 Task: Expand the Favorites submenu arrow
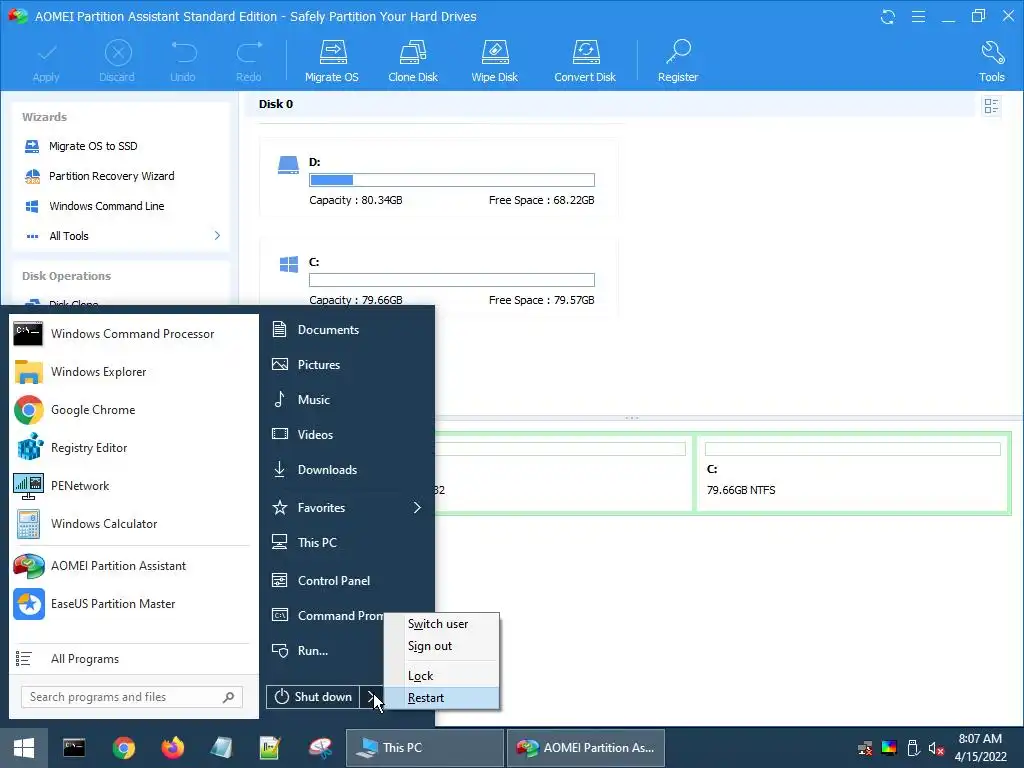coord(417,508)
